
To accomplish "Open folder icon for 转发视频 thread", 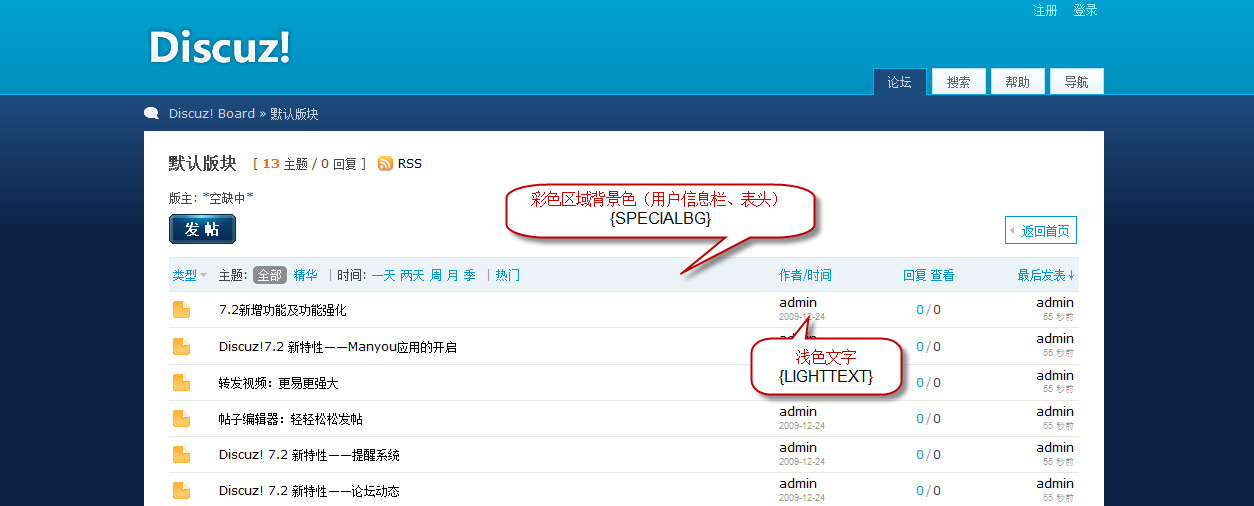I will (181, 383).
